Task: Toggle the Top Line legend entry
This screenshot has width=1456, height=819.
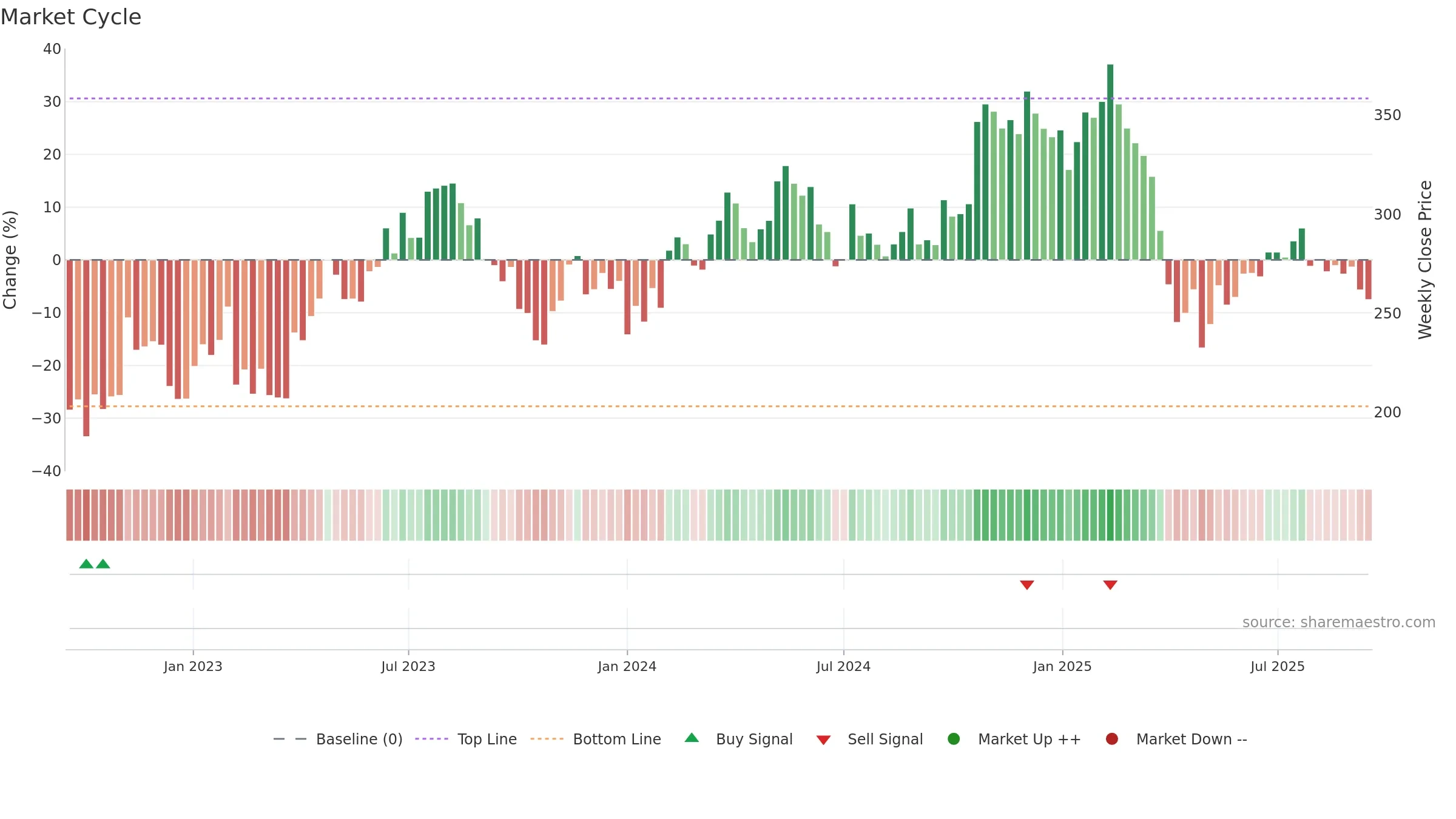Action: 466,739
